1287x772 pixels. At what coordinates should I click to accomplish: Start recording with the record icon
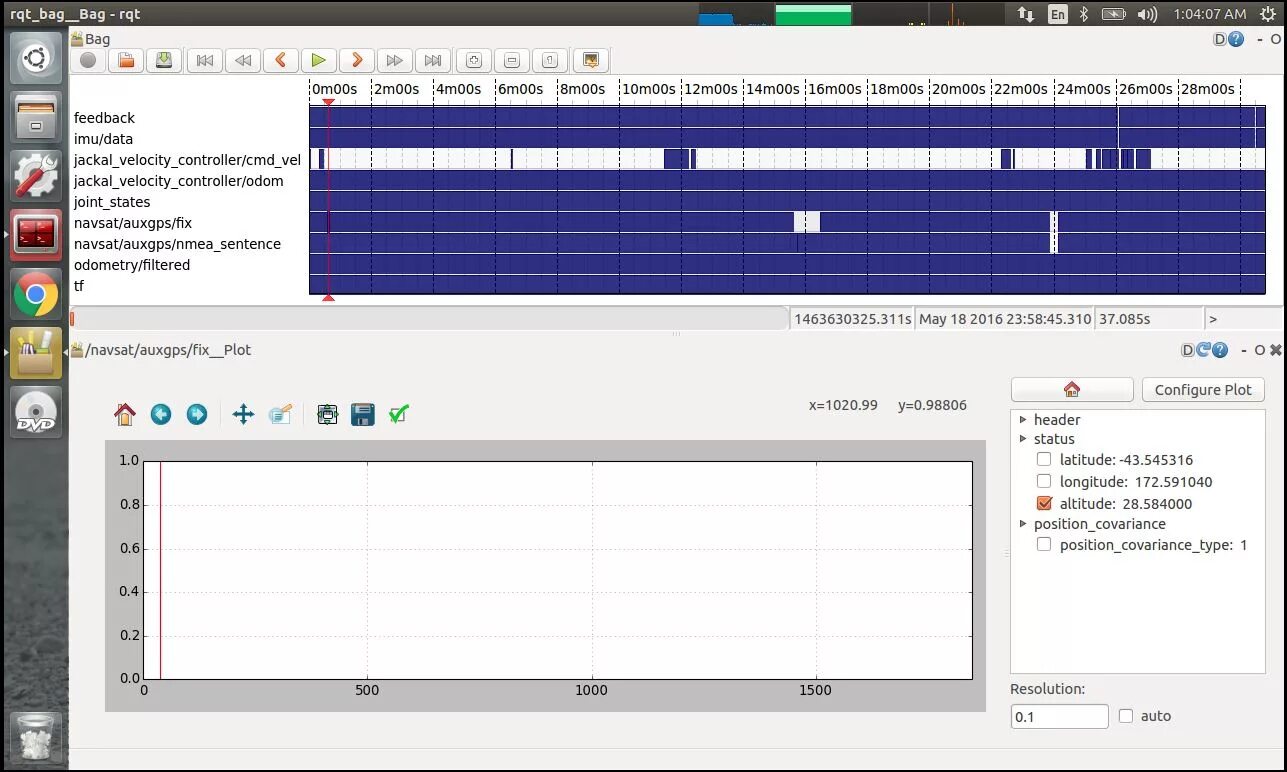(x=87, y=60)
